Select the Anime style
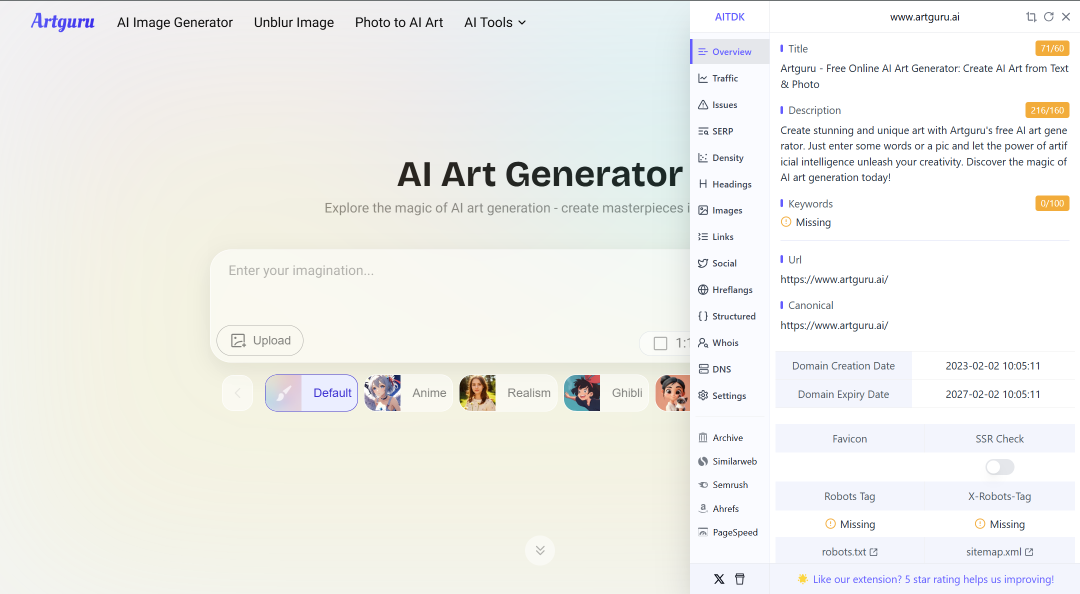 pos(408,393)
